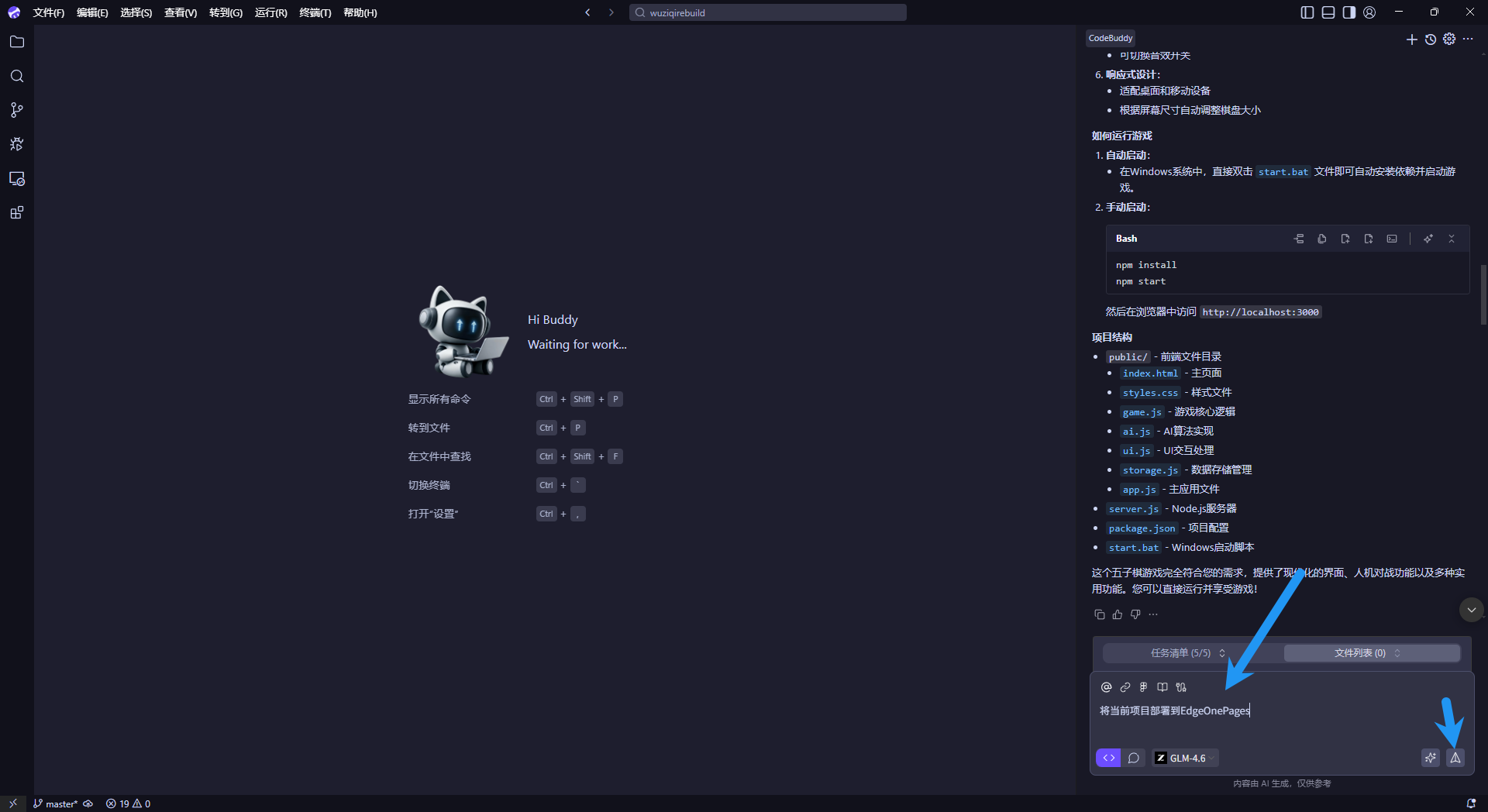
Task: Open the 终端(T) menu
Action: coord(315,12)
